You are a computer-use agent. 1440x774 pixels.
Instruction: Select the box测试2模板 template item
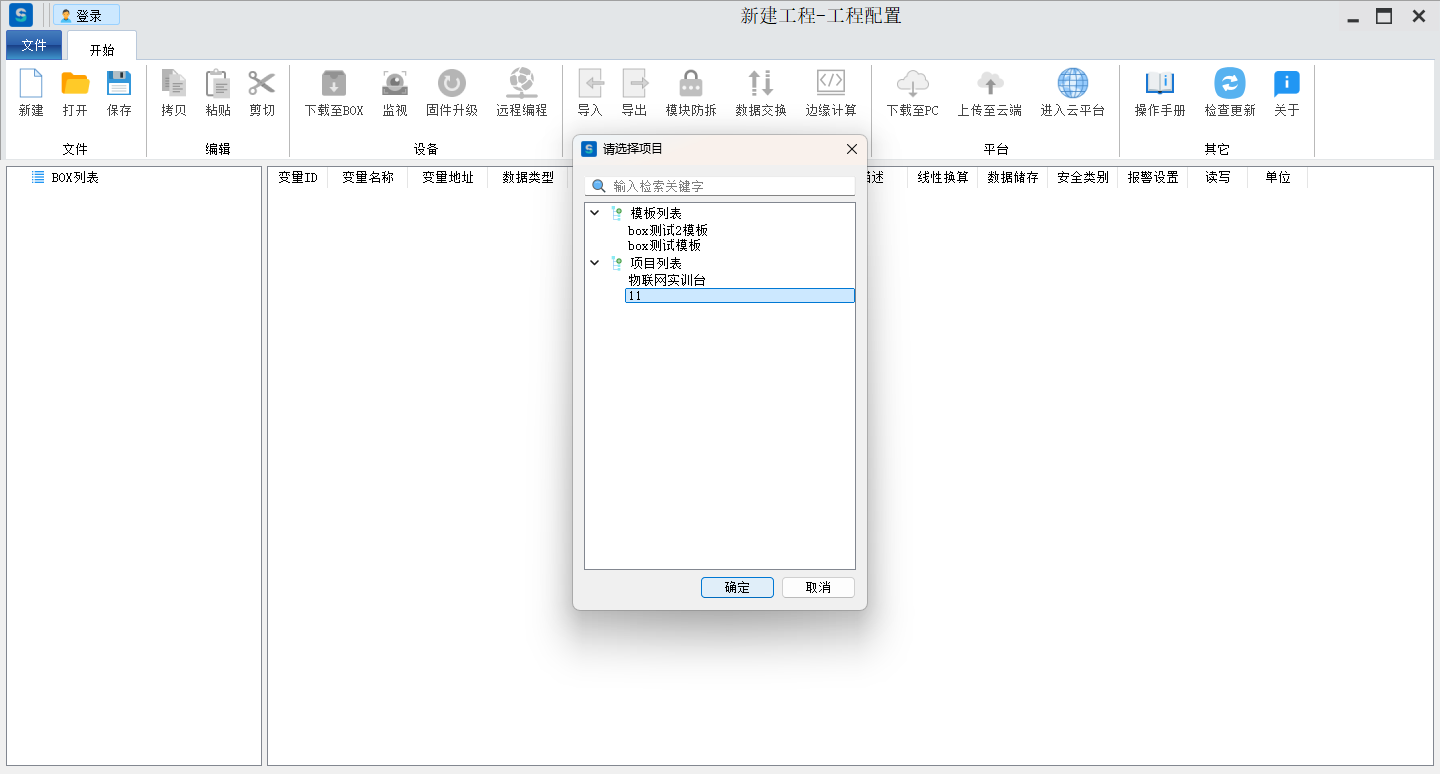click(x=667, y=230)
